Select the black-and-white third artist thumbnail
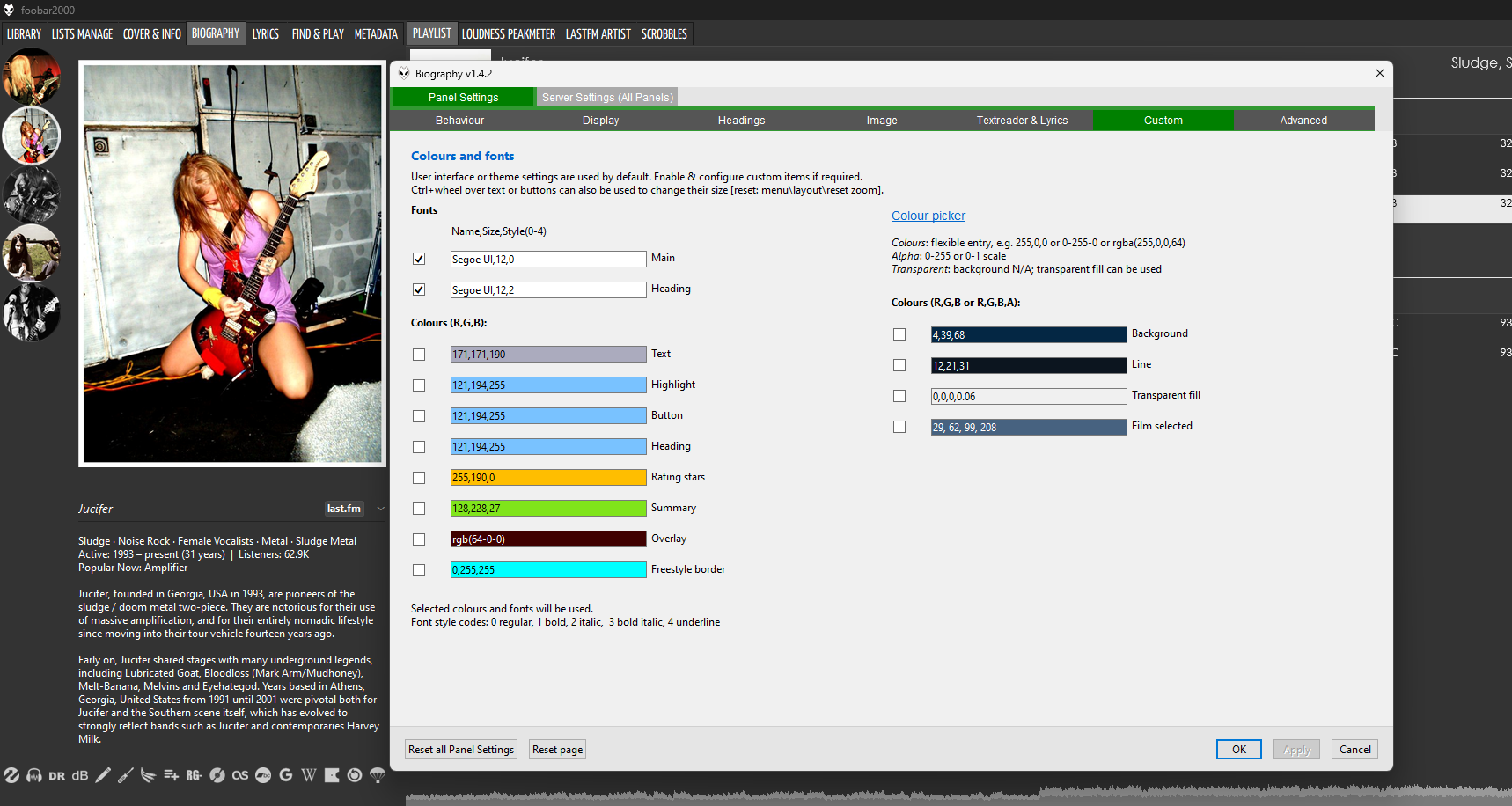 [32, 195]
